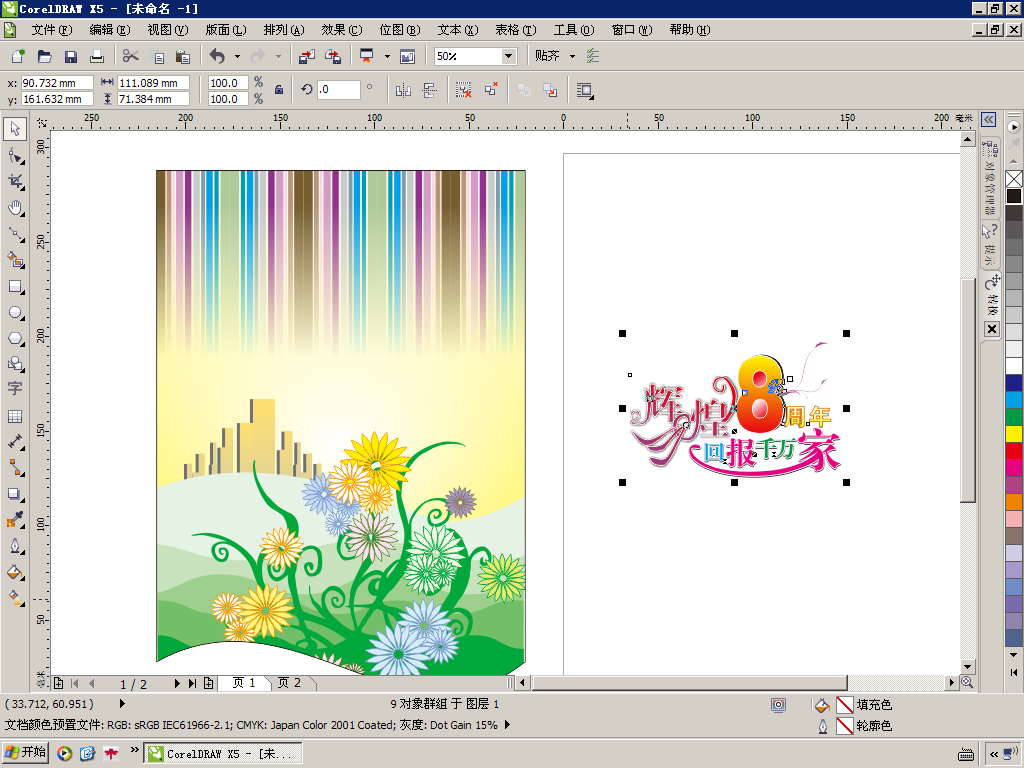Pick the Ellipse tool
1024x768 pixels.
tap(15, 312)
